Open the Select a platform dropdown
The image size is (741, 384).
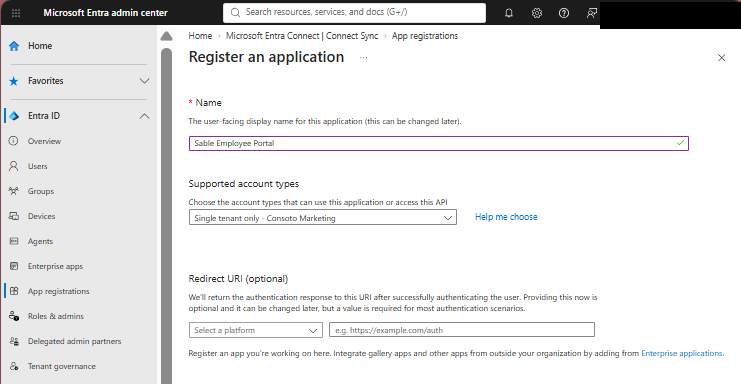click(256, 330)
